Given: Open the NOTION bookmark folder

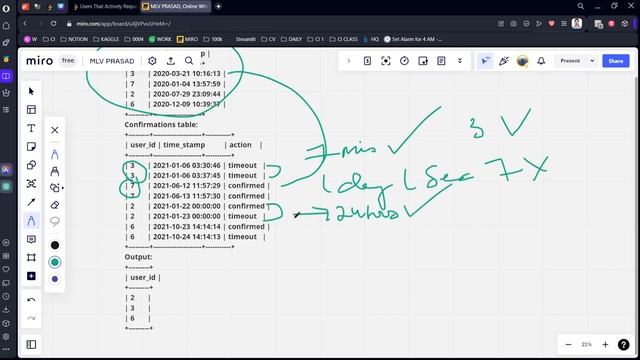Looking at the screenshot, I should tap(74, 39).
